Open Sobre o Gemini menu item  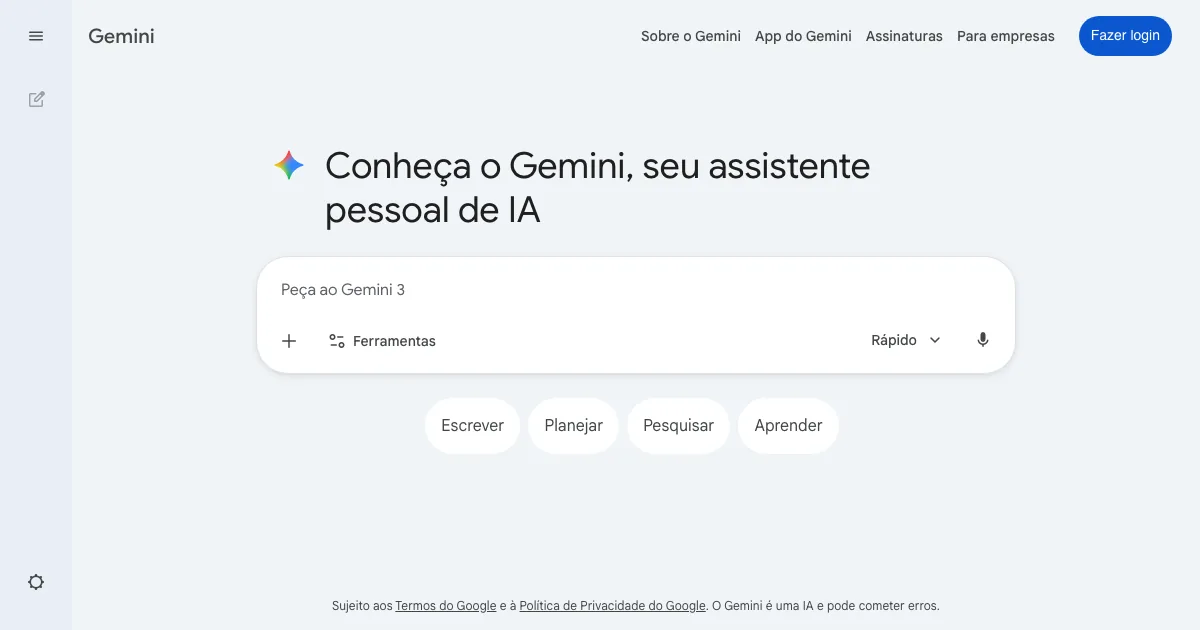(x=691, y=36)
